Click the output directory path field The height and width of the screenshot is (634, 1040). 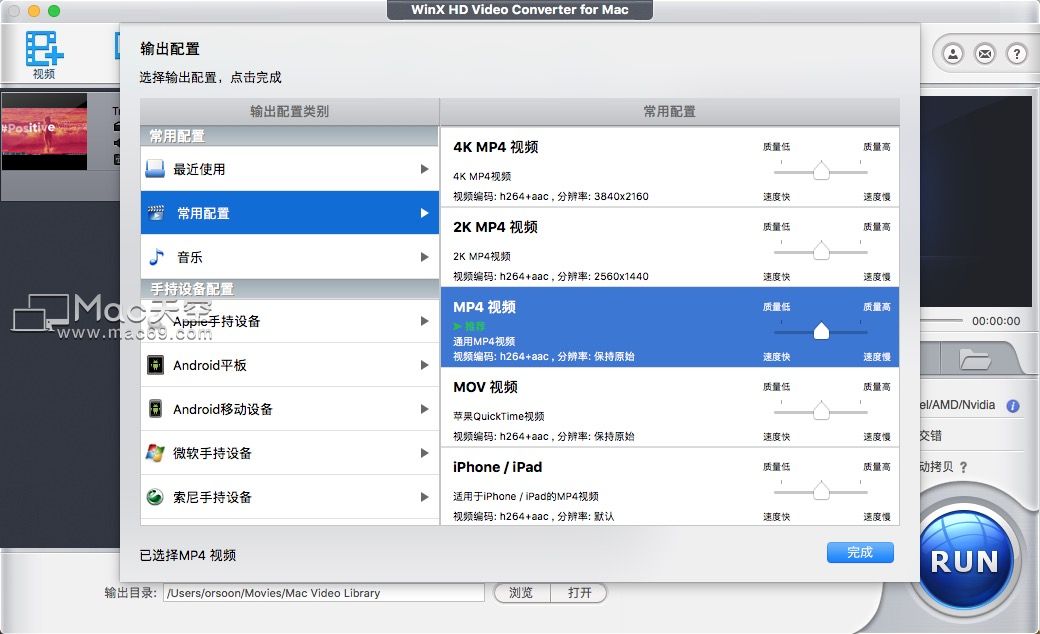[x=320, y=592]
